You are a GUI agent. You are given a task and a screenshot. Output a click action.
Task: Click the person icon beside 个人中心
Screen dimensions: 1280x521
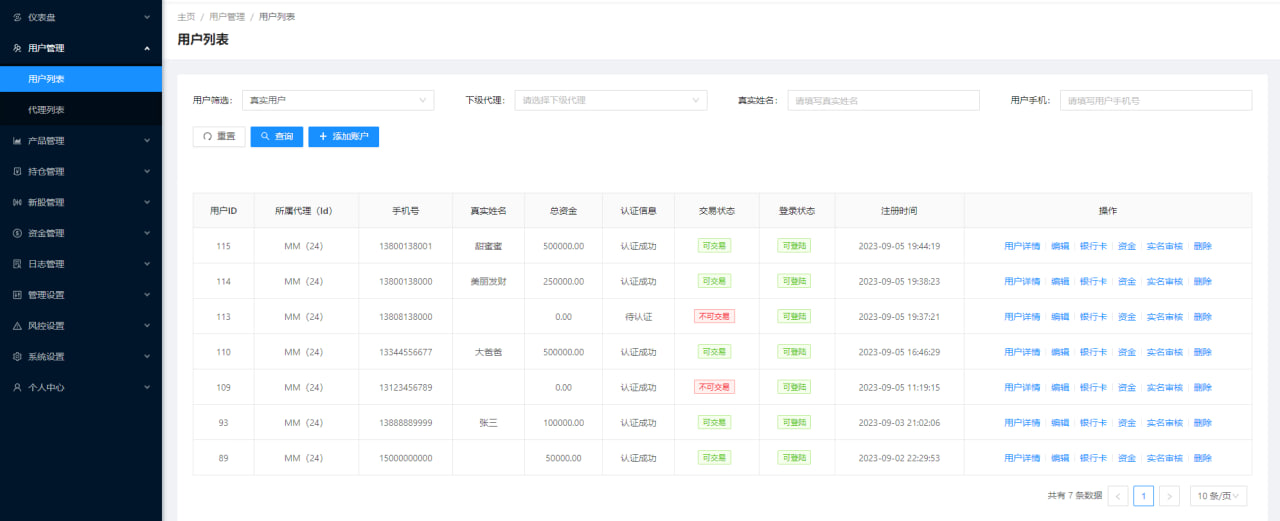17,388
